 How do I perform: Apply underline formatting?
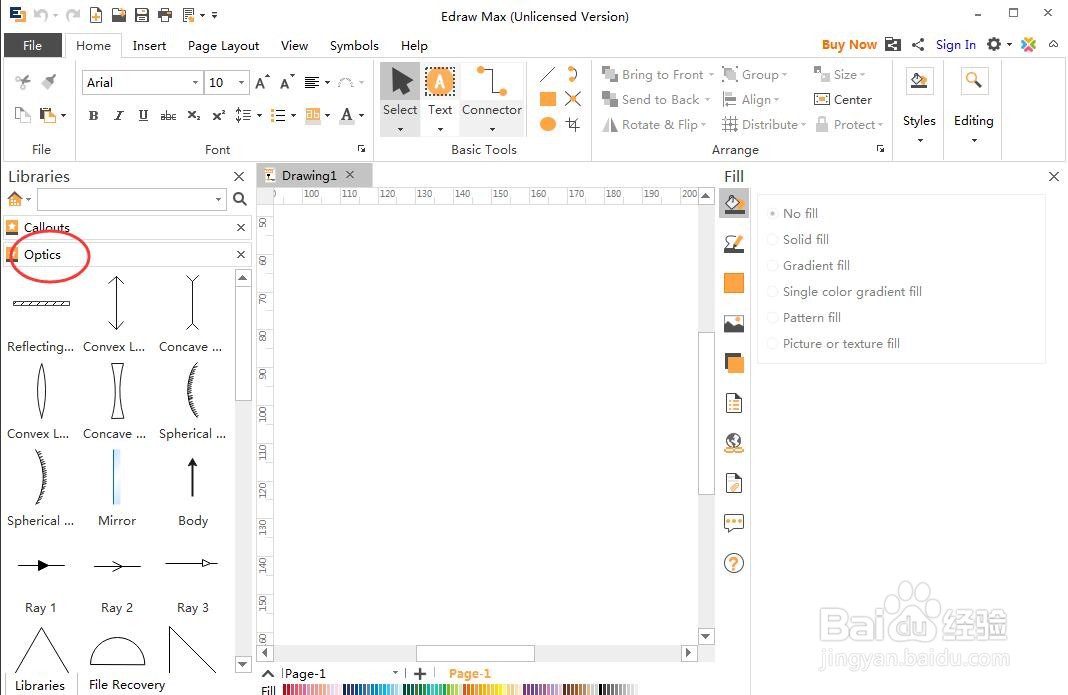pyautogui.click(x=143, y=115)
